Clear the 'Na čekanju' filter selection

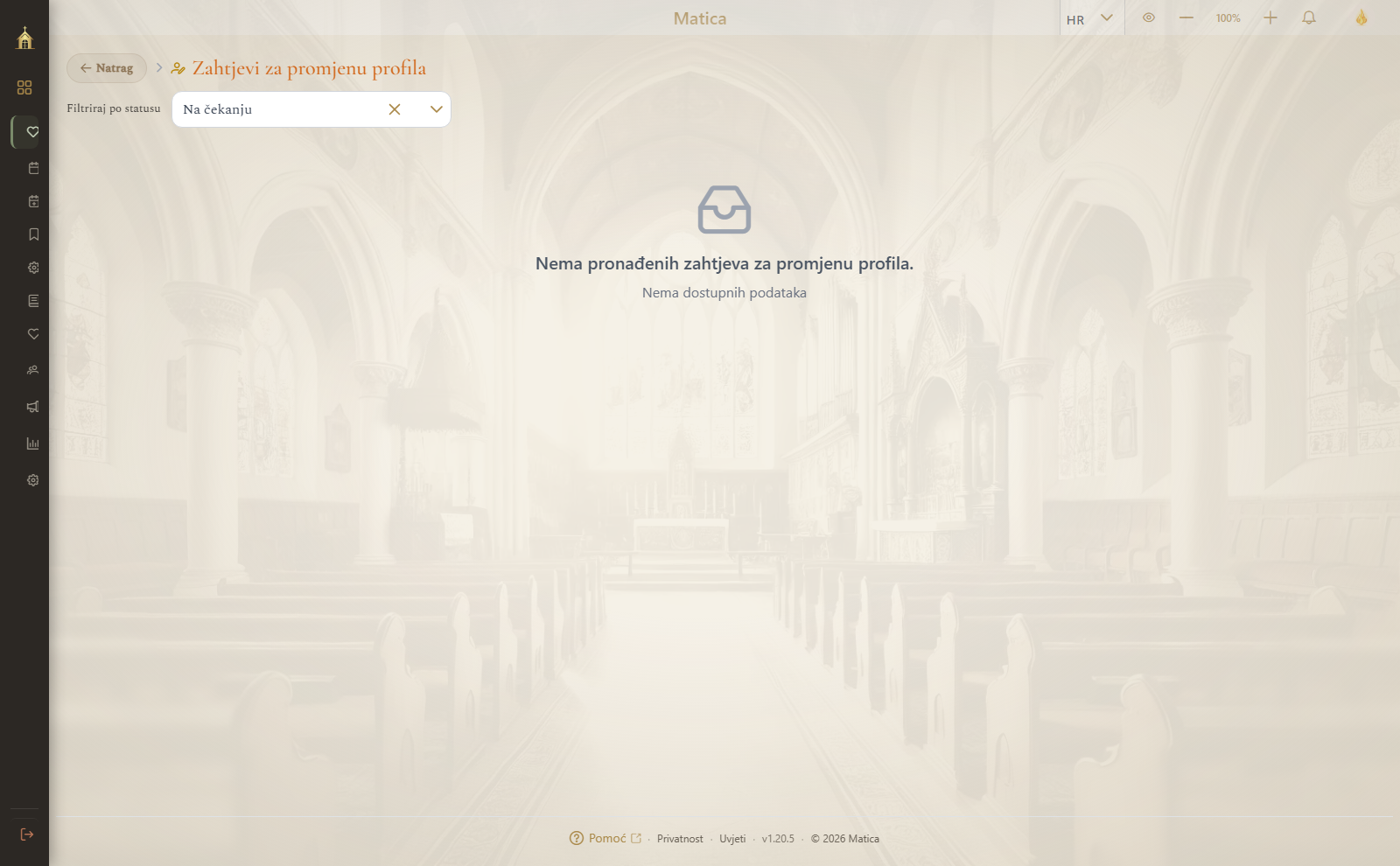395,109
